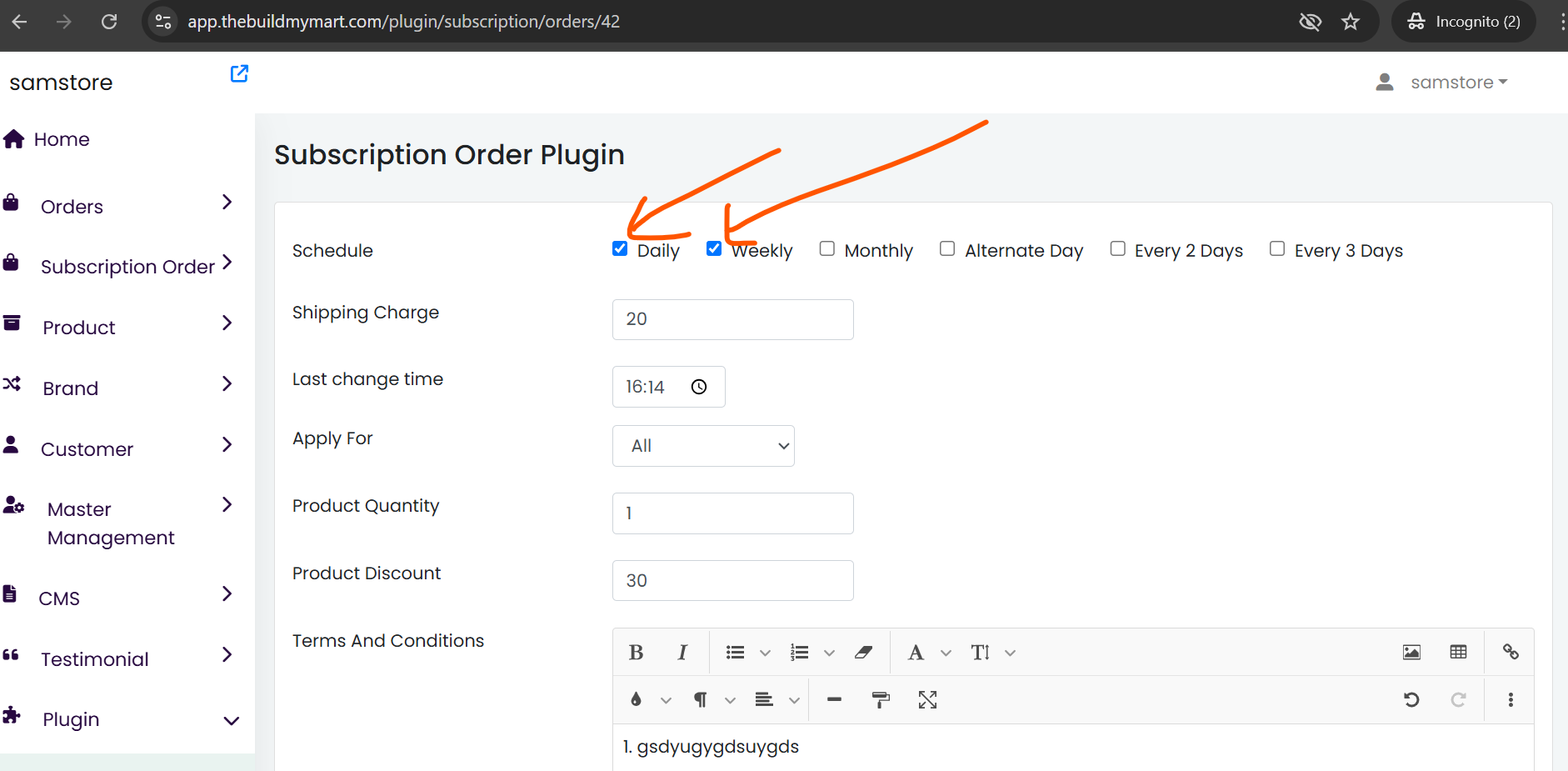Expand the bullet list style arrow
Screen dimensions: 1568x771
765,653
